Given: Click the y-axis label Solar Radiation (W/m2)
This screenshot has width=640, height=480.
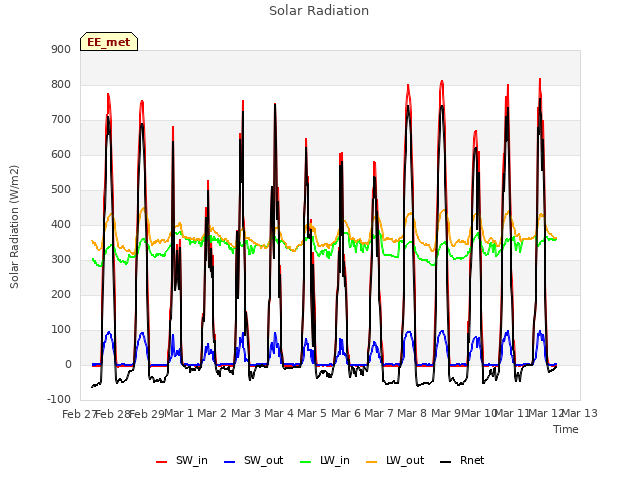Looking at the screenshot, I should pos(14,227).
